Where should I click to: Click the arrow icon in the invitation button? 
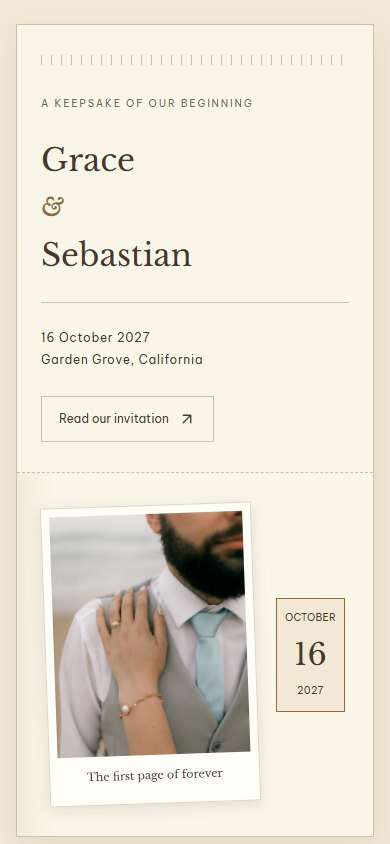(x=187, y=419)
